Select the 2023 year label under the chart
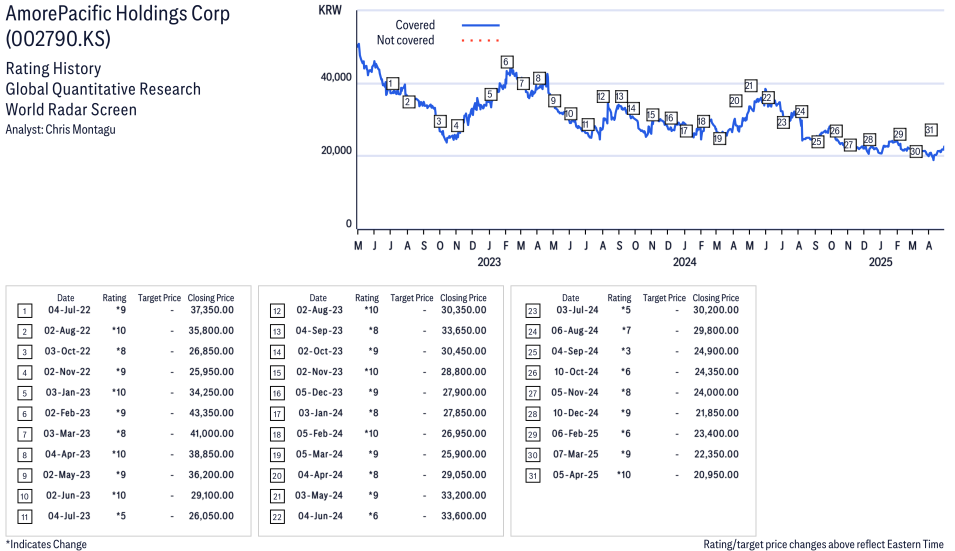Viewport: 955px width, 551px height. (x=489, y=262)
